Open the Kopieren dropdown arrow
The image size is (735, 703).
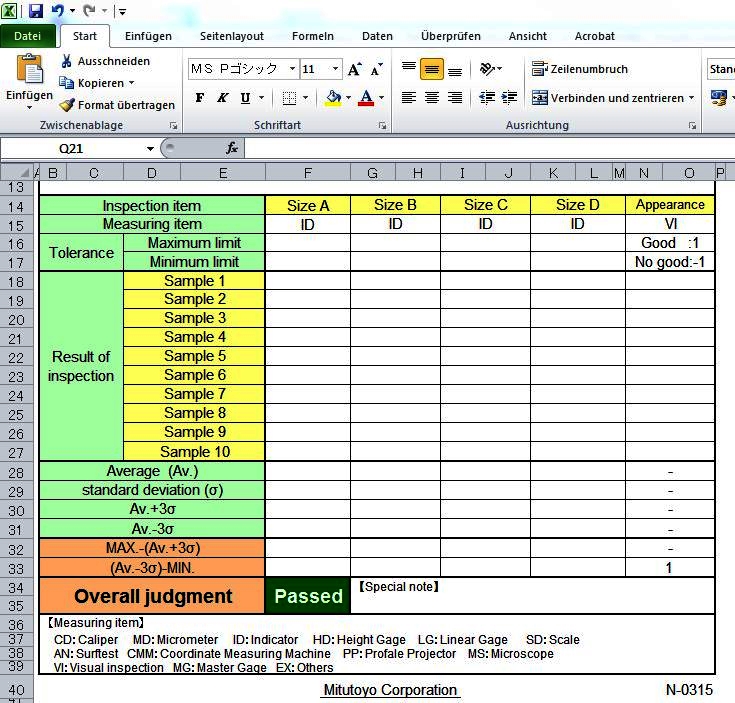pyautogui.click(x=132, y=83)
